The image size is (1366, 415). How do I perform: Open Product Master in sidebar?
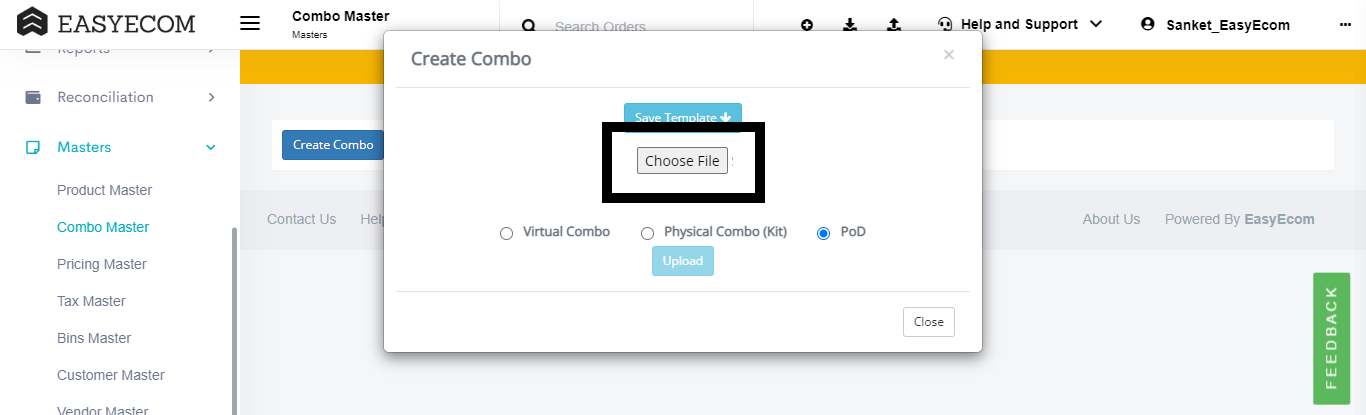click(105, 190)
